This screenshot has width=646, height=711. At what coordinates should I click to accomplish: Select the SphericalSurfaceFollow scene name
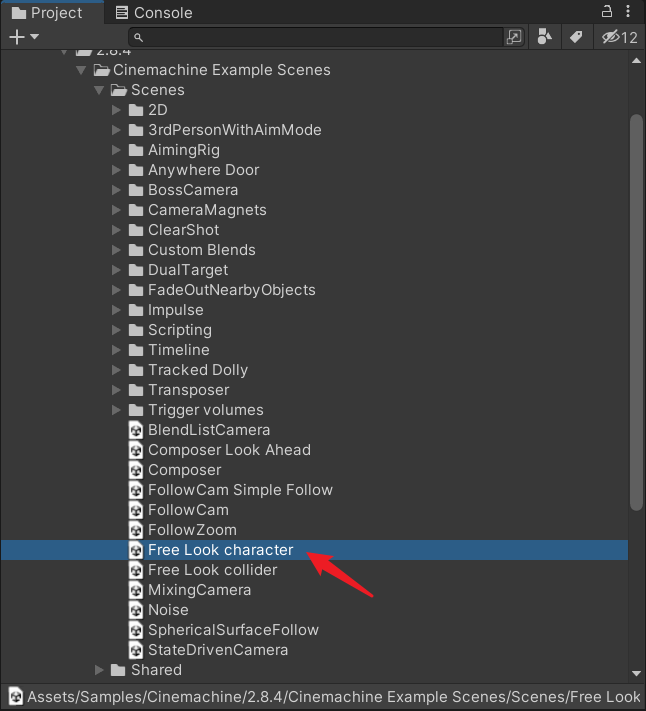pyautogui.click(x=233, y=630)
